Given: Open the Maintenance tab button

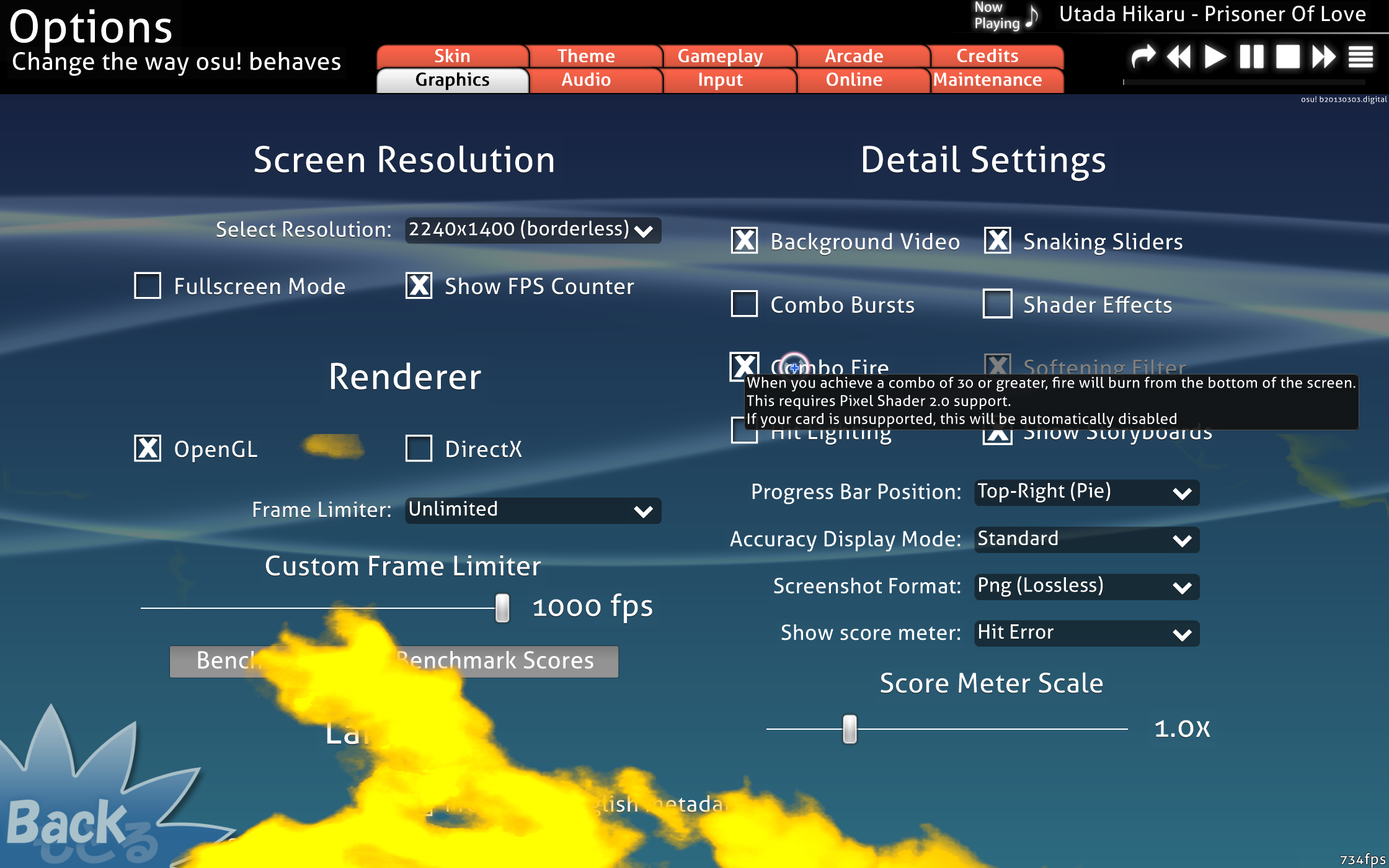Looking at the screenshot, I should tap(987, 80).
